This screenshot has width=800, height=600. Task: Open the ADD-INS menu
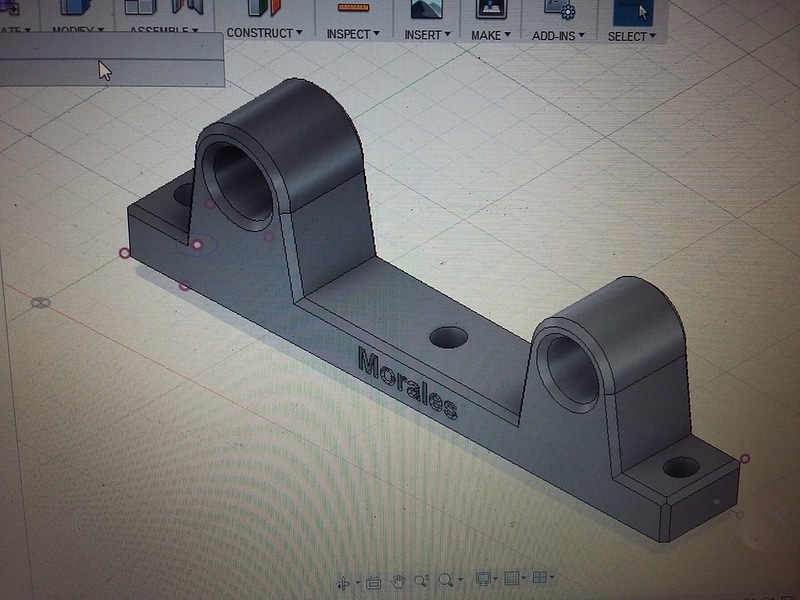coord(558,36)
